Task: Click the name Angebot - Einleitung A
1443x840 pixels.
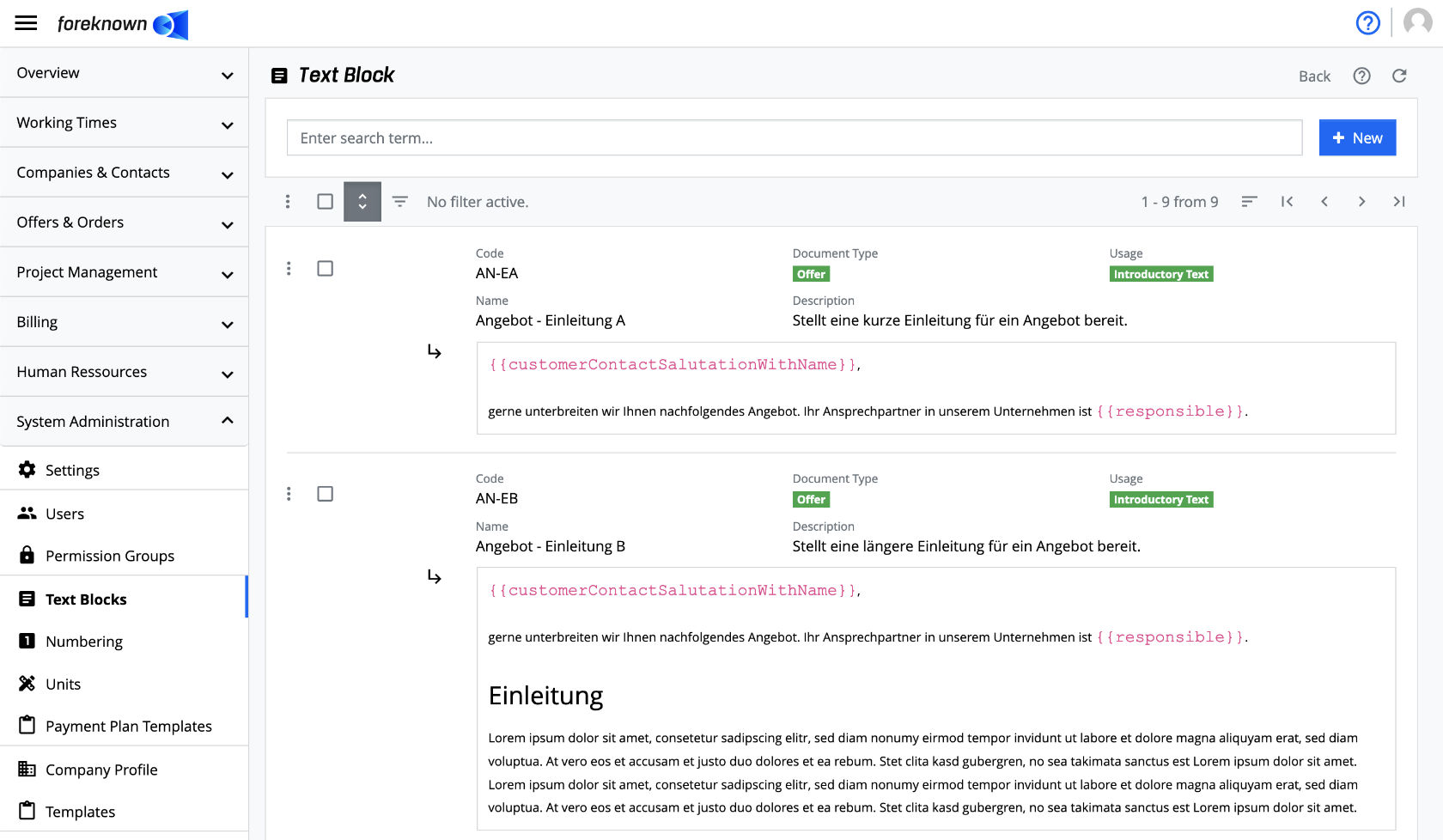Action: pos(551,320)
